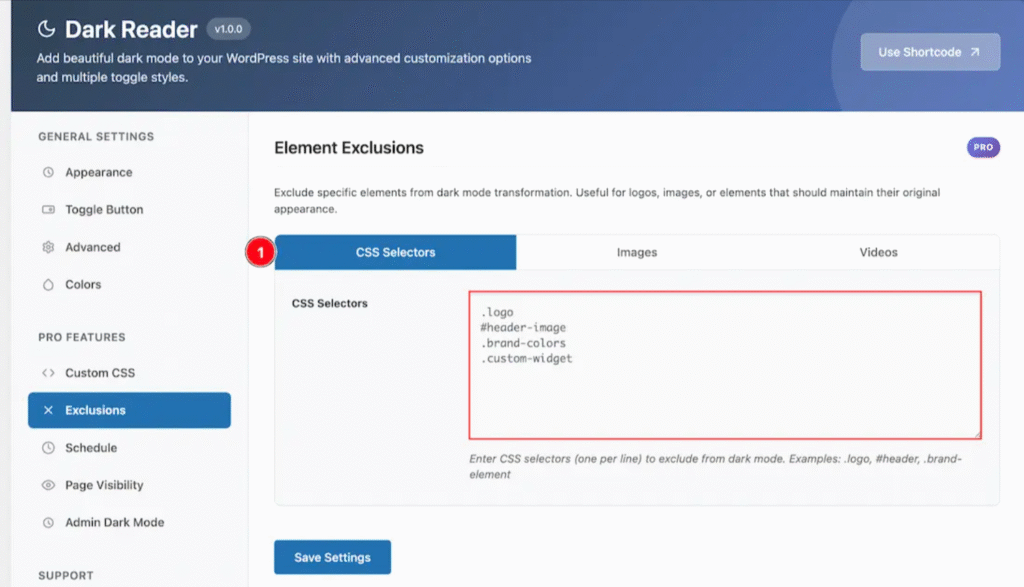Click the icon beside Admin Dark Mode

[x=48, y=522]
